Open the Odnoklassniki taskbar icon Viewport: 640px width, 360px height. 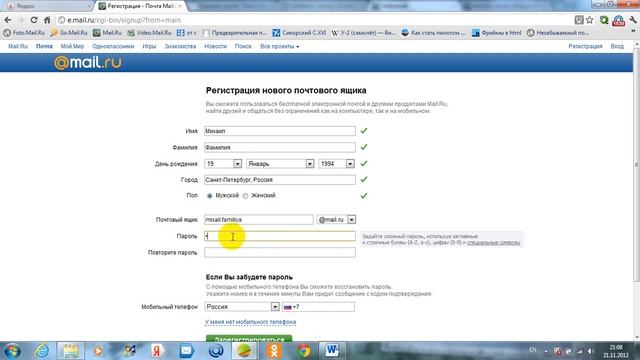coord(274,351)
